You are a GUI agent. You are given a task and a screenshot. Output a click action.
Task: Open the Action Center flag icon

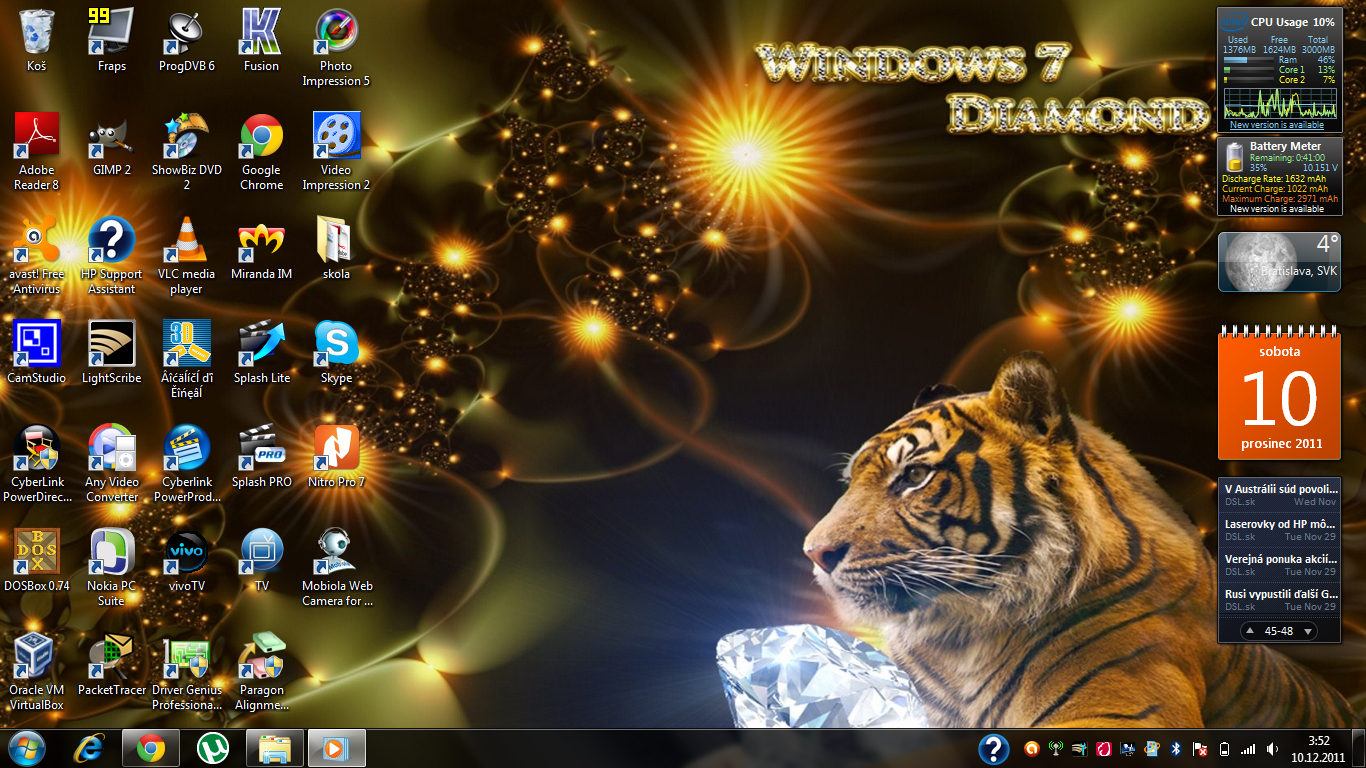pos(1199,748)
